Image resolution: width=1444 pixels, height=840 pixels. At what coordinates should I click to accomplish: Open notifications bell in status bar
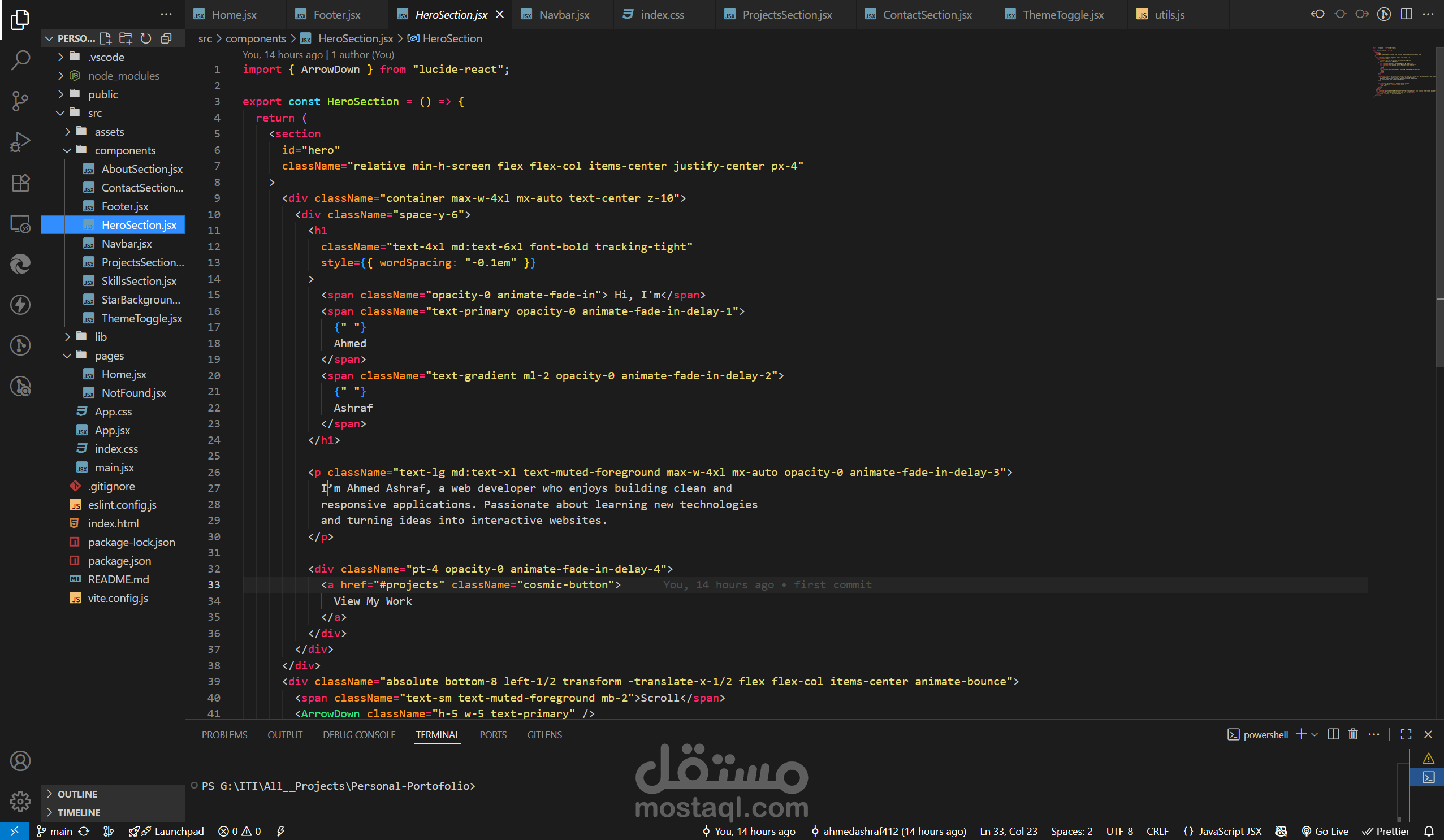[1429, 831]
